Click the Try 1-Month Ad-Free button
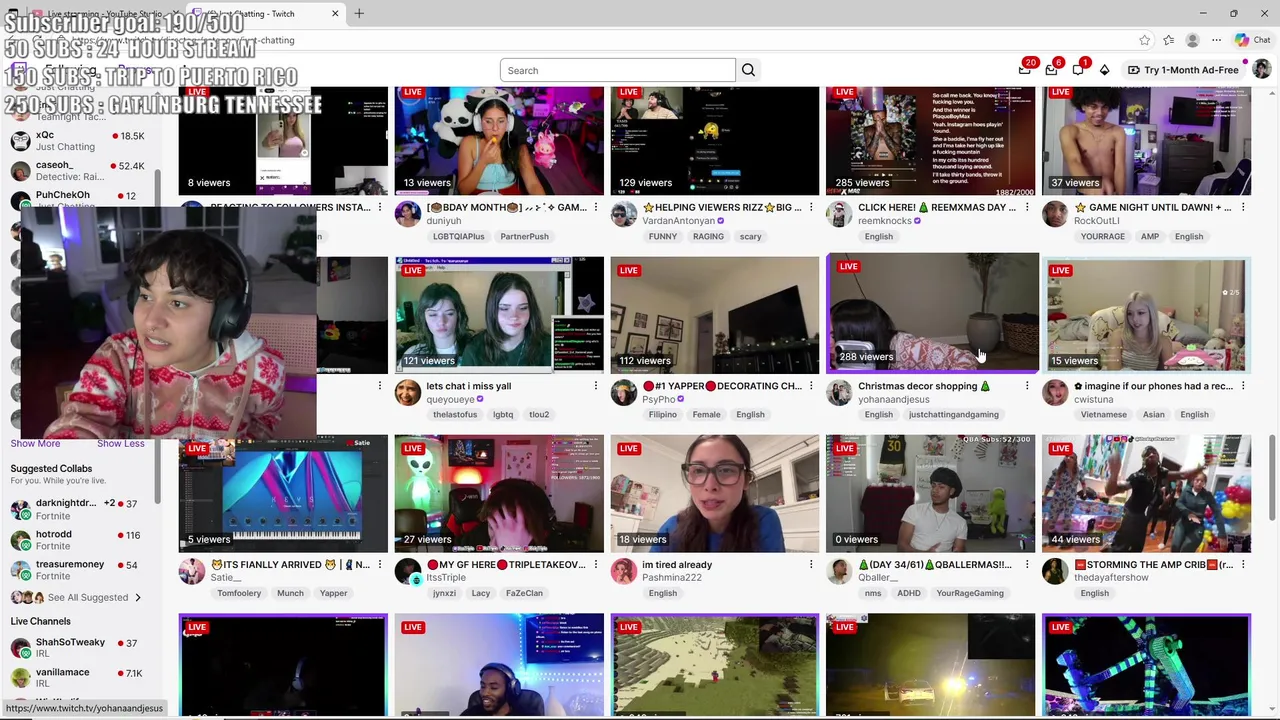 (x=1183, y=70)
